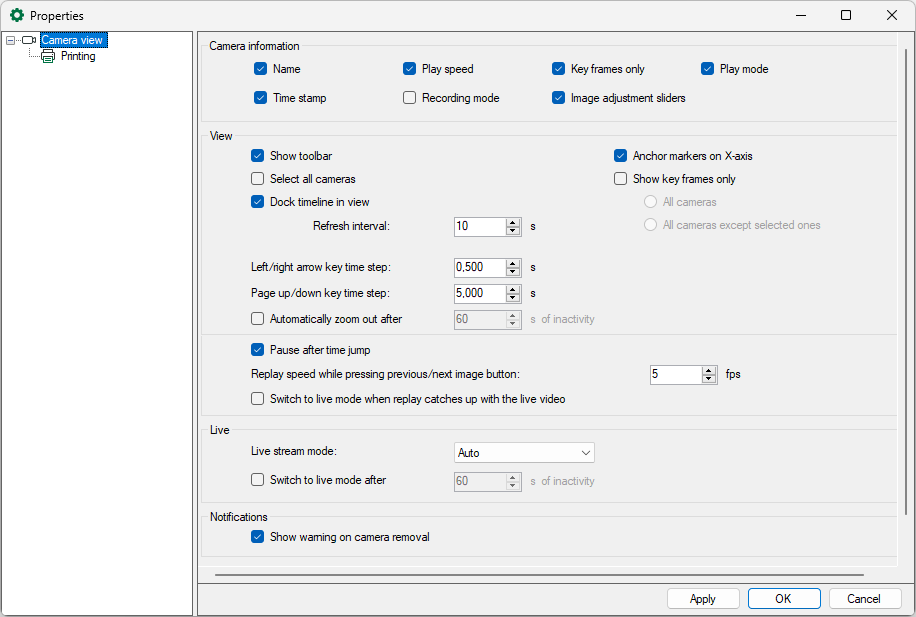Viewport: 916px width, 617px height.
Task: Click the Properties gear icon in title bar
Action: (16, 16)
